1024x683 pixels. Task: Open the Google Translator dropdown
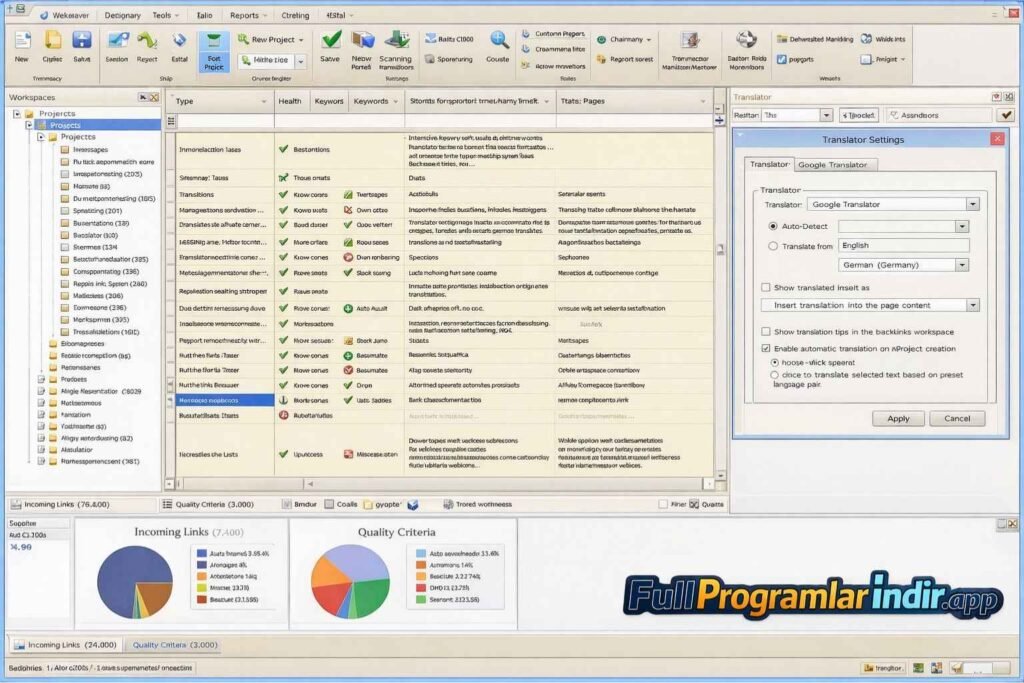click(x=972, y=204)
